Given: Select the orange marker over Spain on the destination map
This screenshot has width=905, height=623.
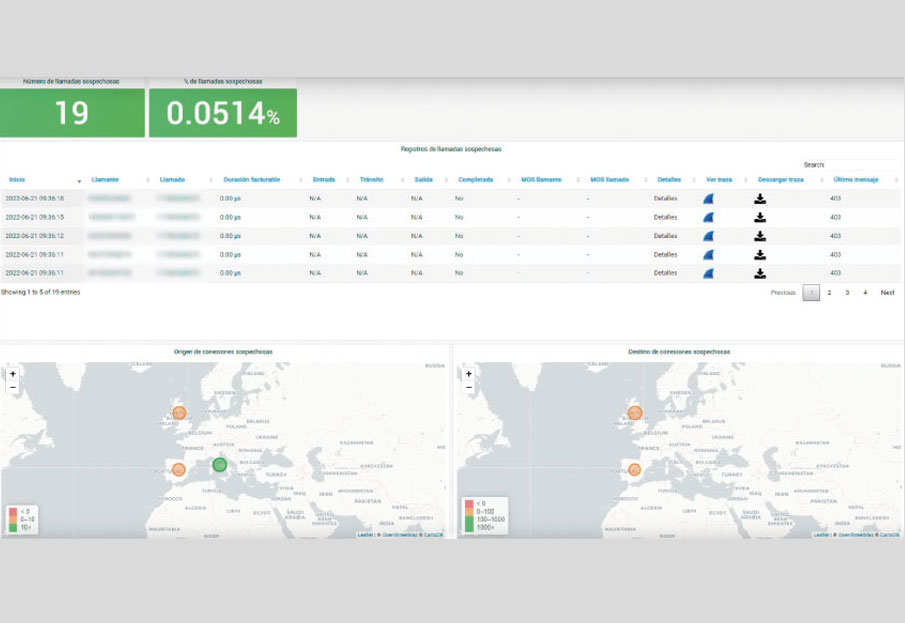Looking at the screenshot, I should tap(634, 469).
